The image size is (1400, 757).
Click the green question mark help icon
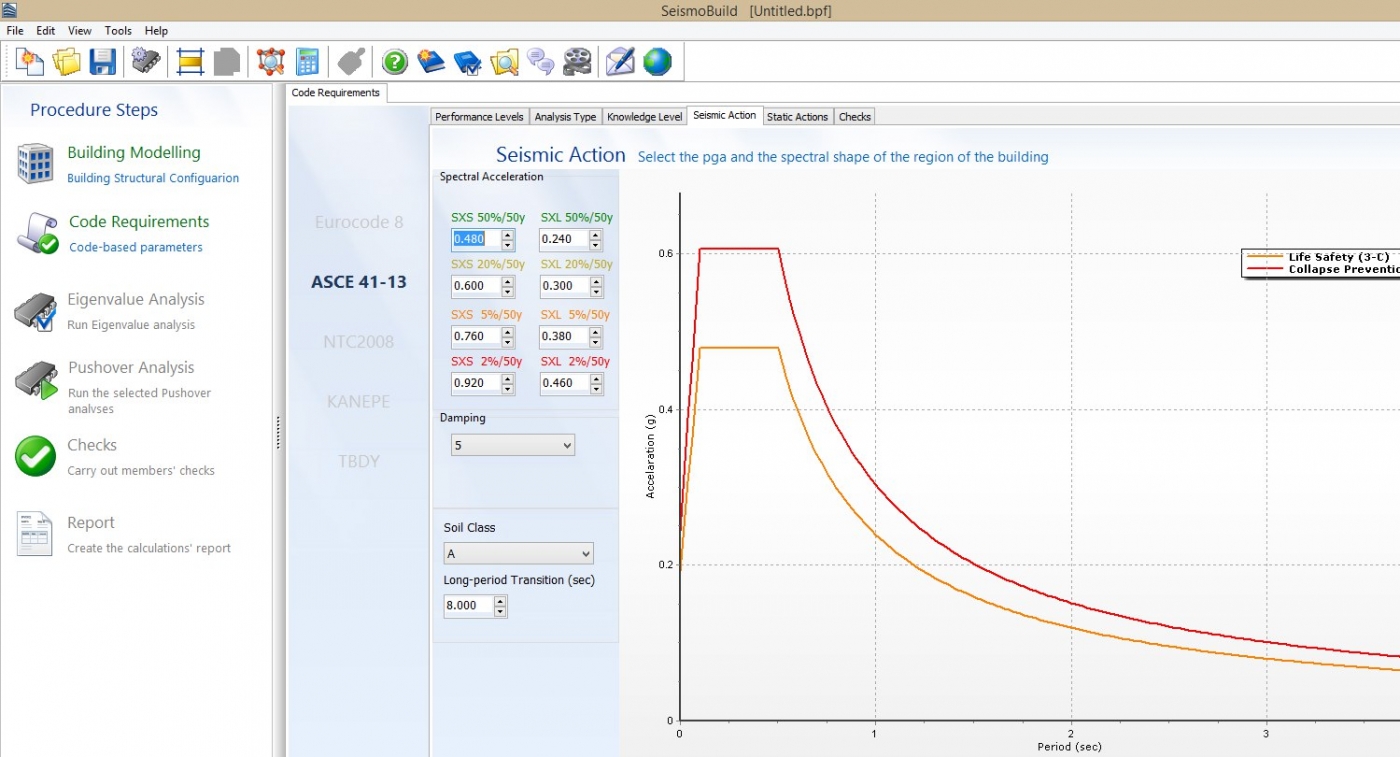(395, 62)
